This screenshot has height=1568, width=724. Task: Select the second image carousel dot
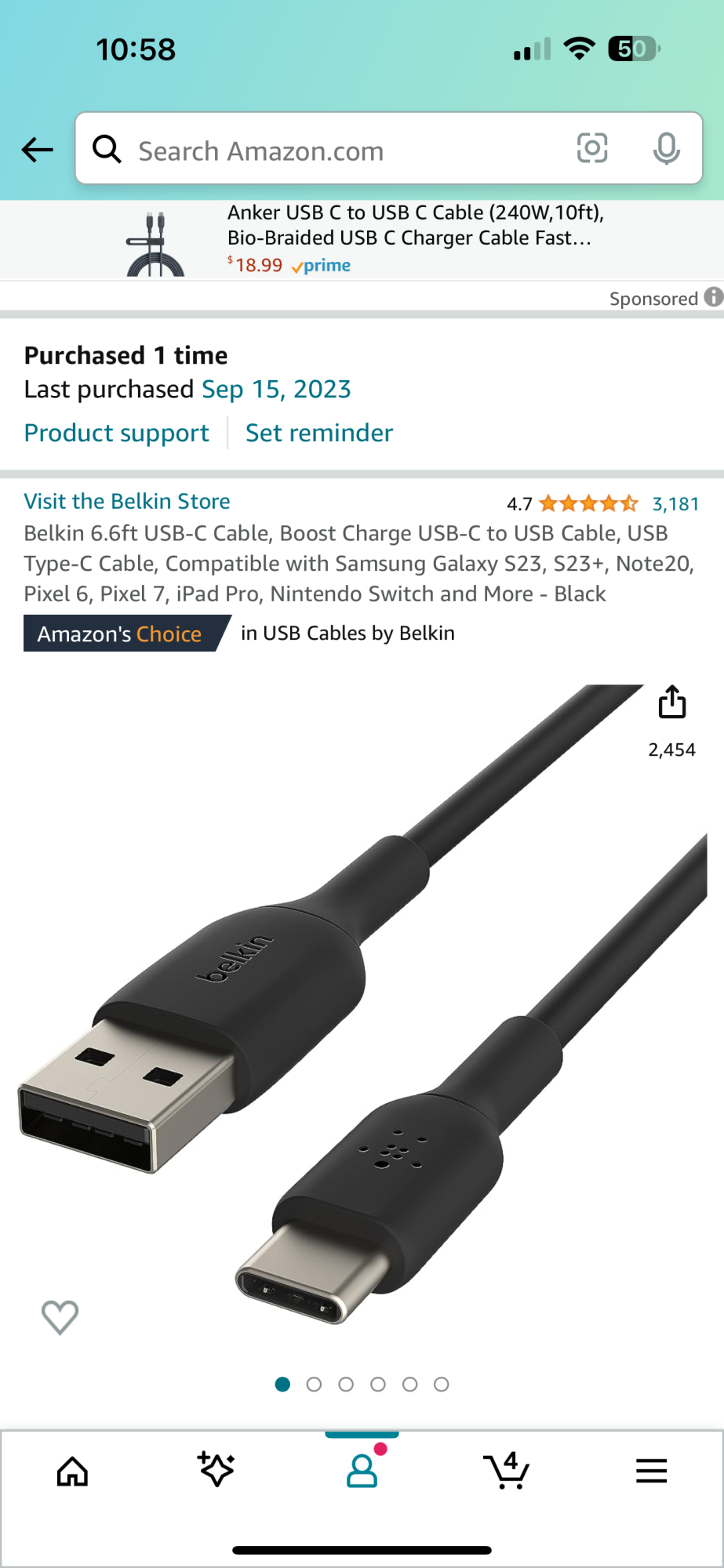pyautogui.click(x=314, y=1385)
